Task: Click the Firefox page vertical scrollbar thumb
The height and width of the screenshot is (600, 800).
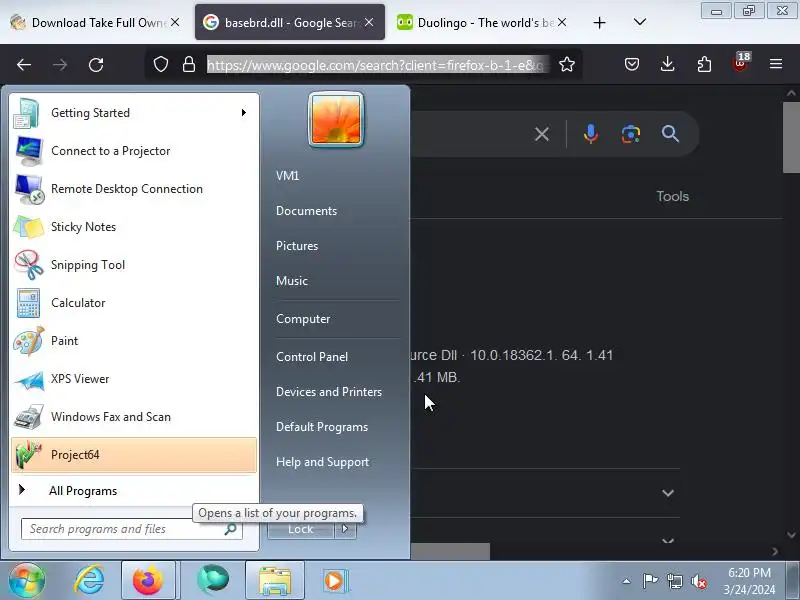Action: 791,138
